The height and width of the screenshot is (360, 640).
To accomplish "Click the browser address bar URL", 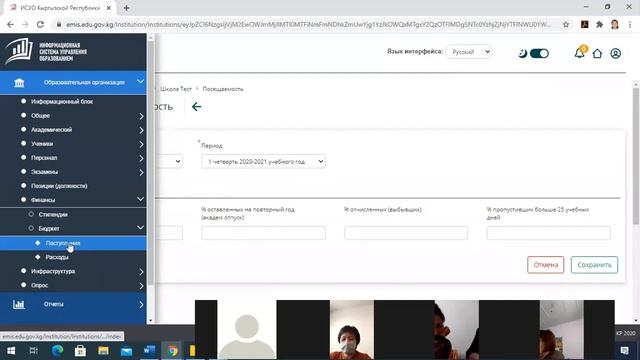I will pyautogui.click(x=308, y=24).
